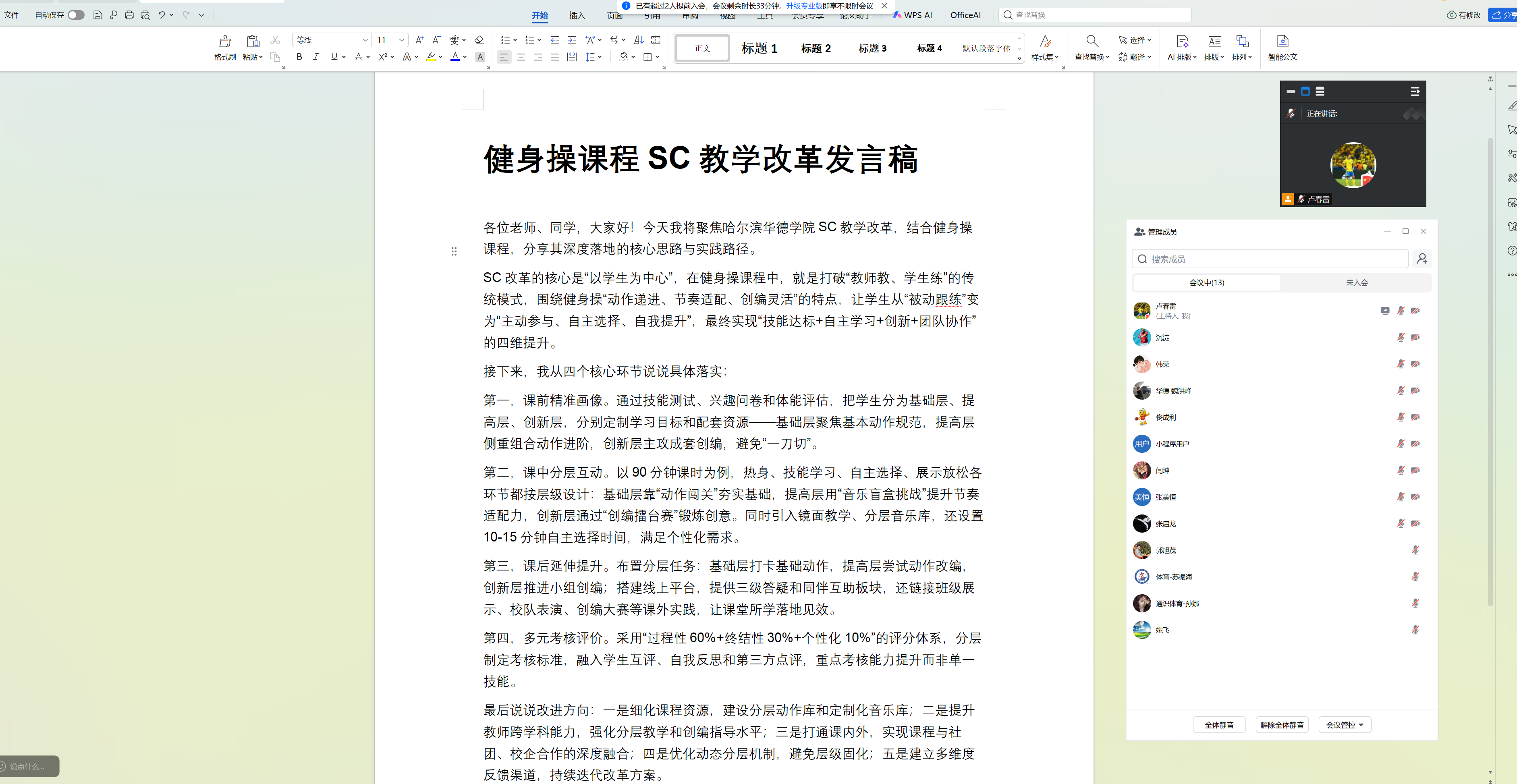This screenshot has height=784, width=1517.
Task: Center align the paragraph
Action: (521, 57)
